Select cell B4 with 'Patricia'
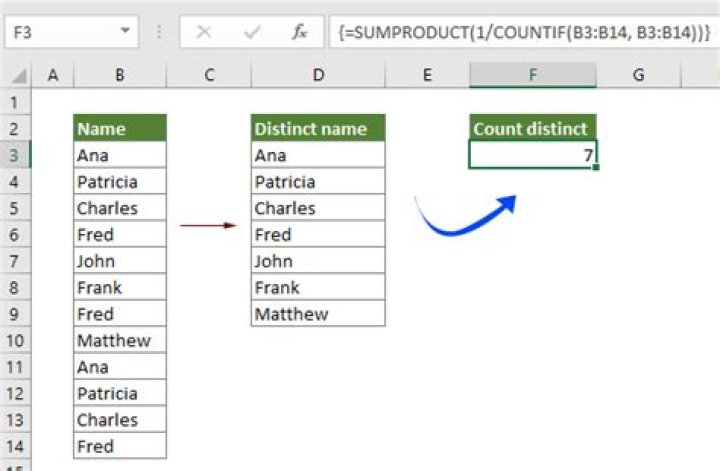Viewport: 720px width, 471px height. [x=120, y=182]
